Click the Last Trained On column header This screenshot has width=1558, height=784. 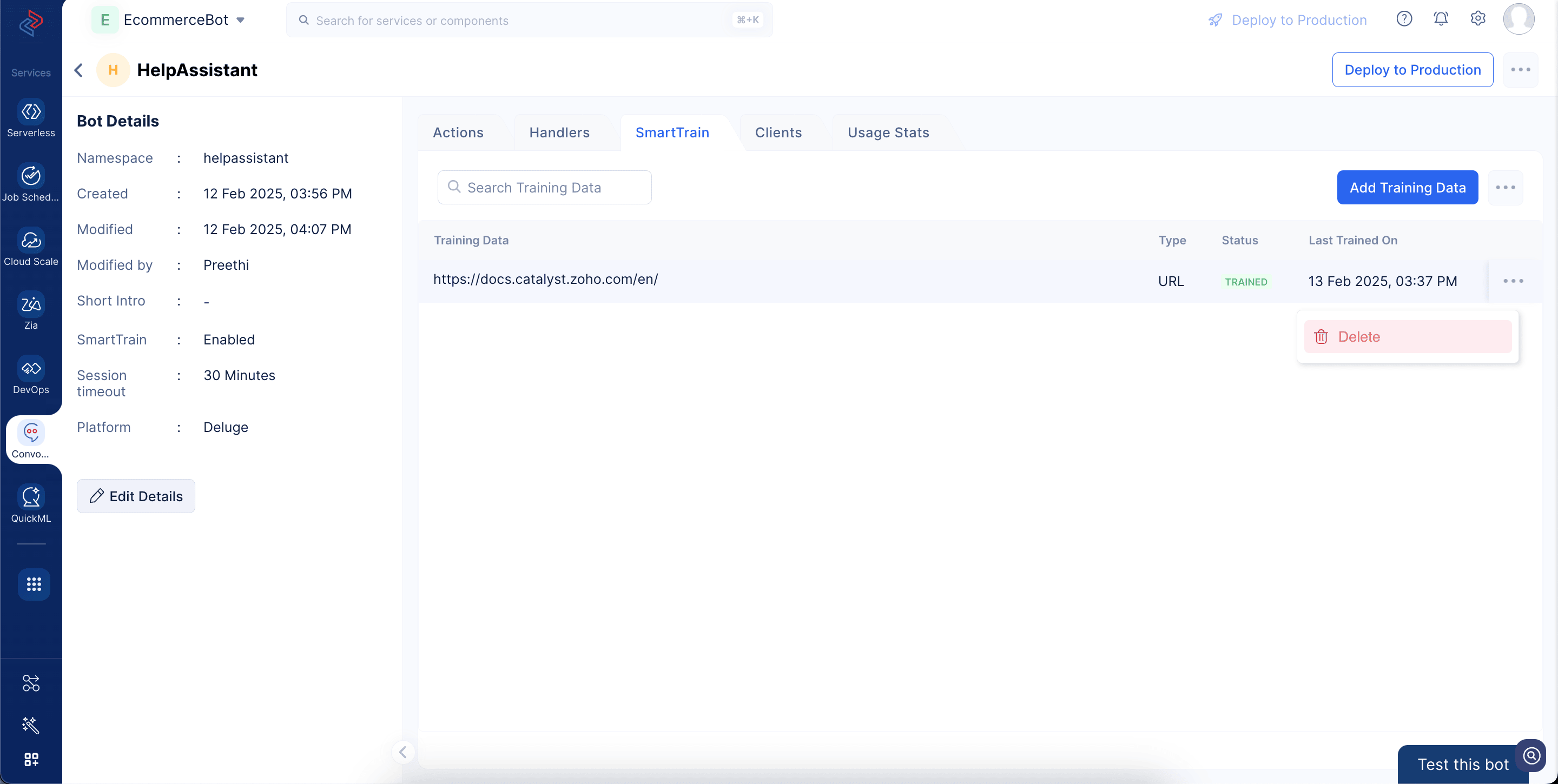click(x=1353, y=241)
